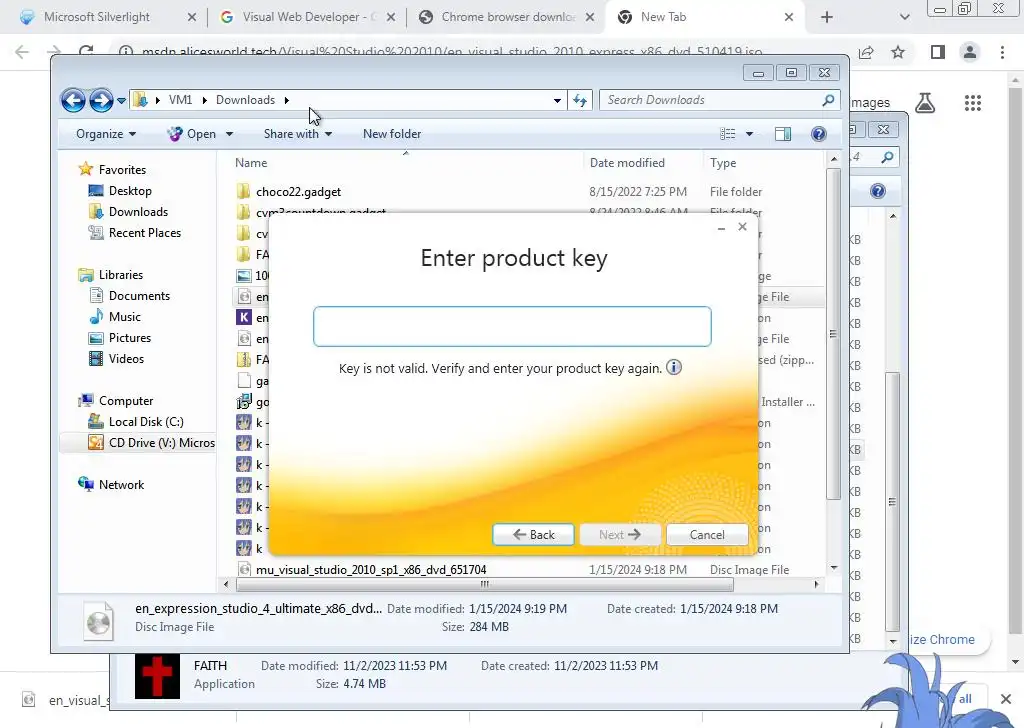This screenshot has height=728, width=1024.
Task: Open the Music library
Action: click(x=125, y=317)
